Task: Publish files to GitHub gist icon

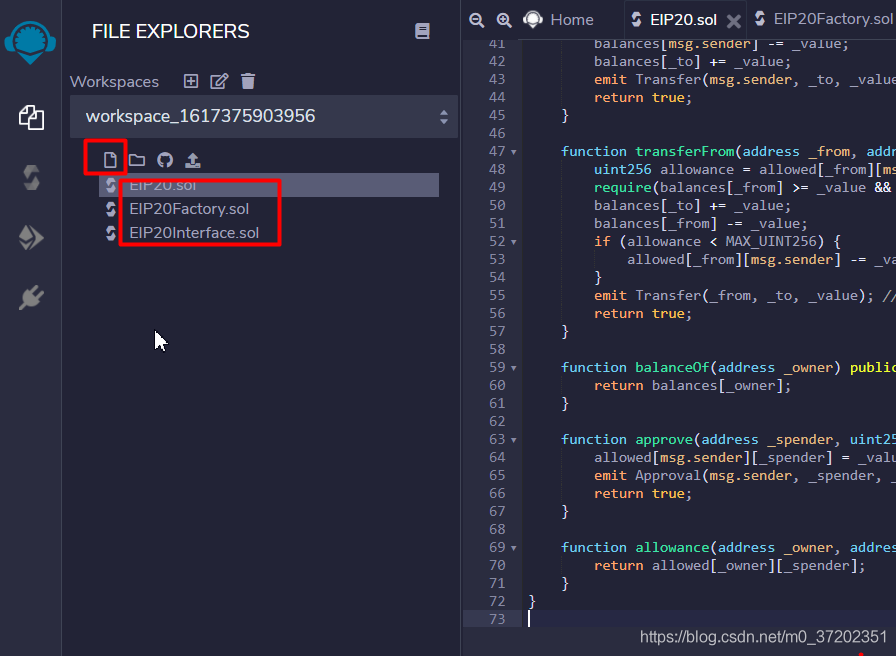Action: tap(165, 160)
